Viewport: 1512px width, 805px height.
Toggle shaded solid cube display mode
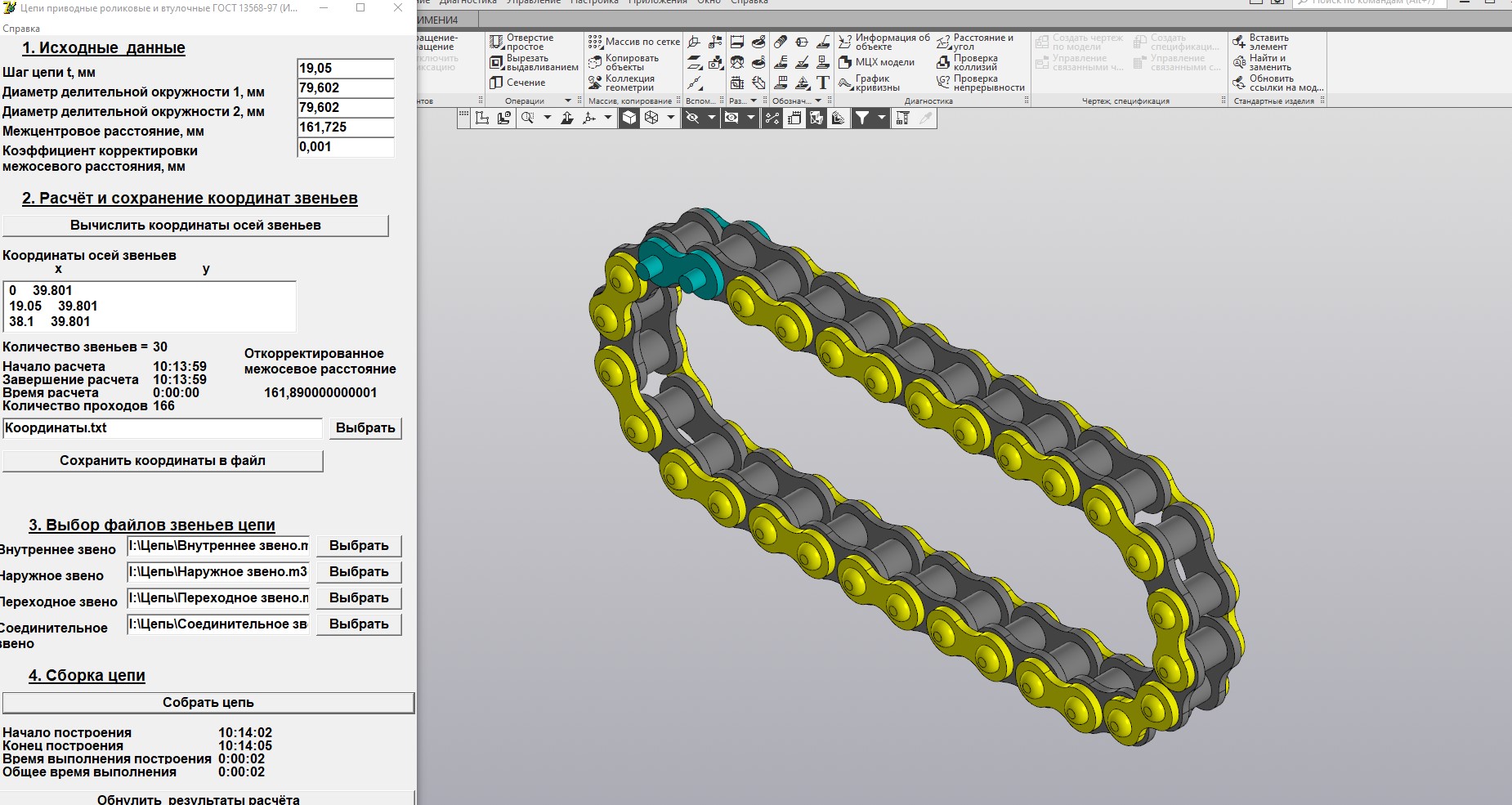(x=629, y=119)
